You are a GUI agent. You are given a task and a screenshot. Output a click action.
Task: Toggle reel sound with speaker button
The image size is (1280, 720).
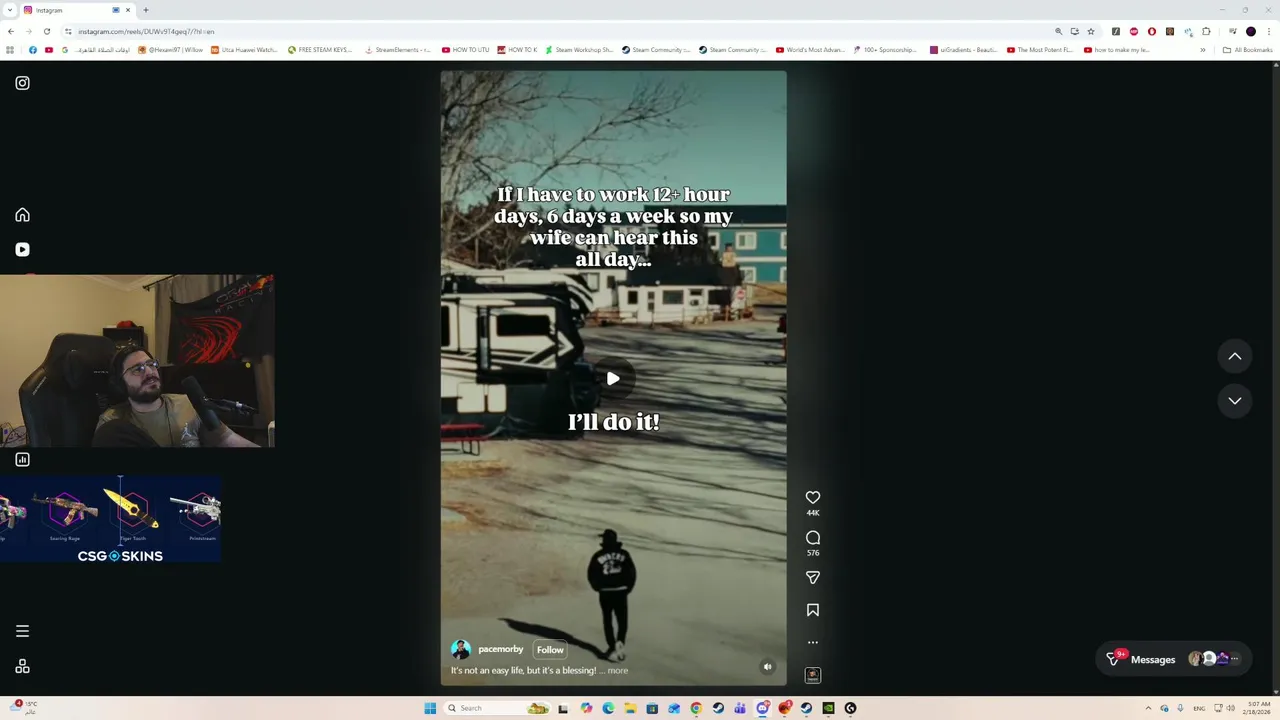tap(768, 667)
